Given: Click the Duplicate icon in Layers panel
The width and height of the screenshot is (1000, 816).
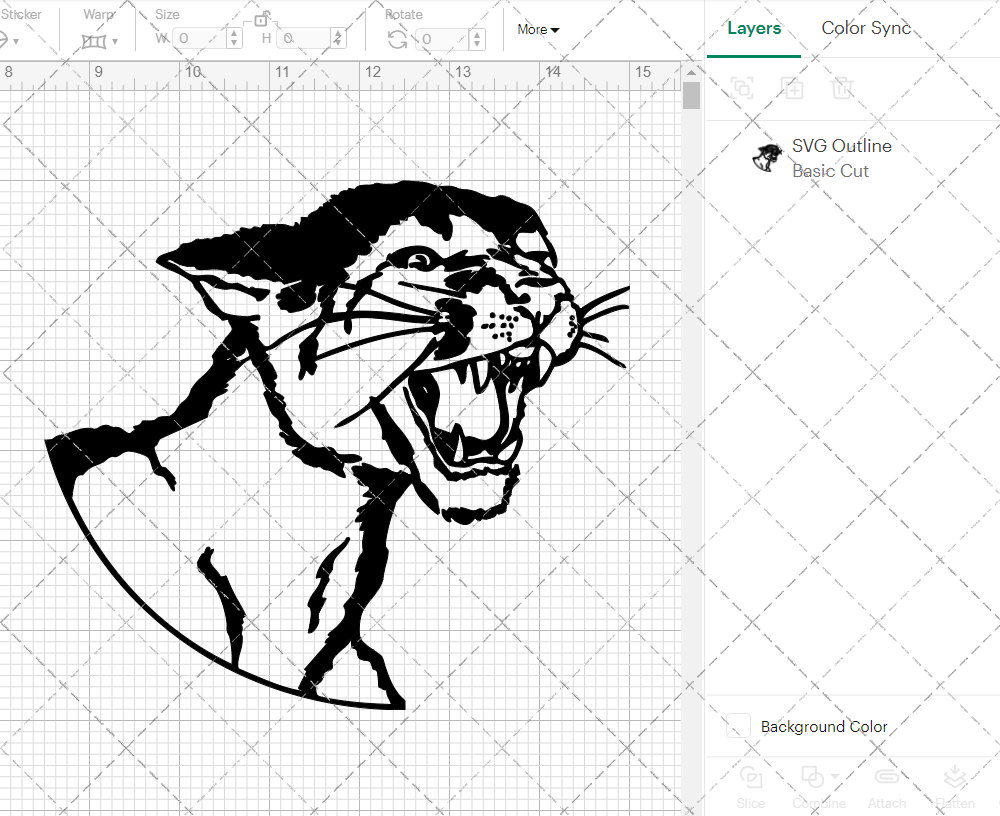Looking at the screenshot, I should [x=792, y=88].
